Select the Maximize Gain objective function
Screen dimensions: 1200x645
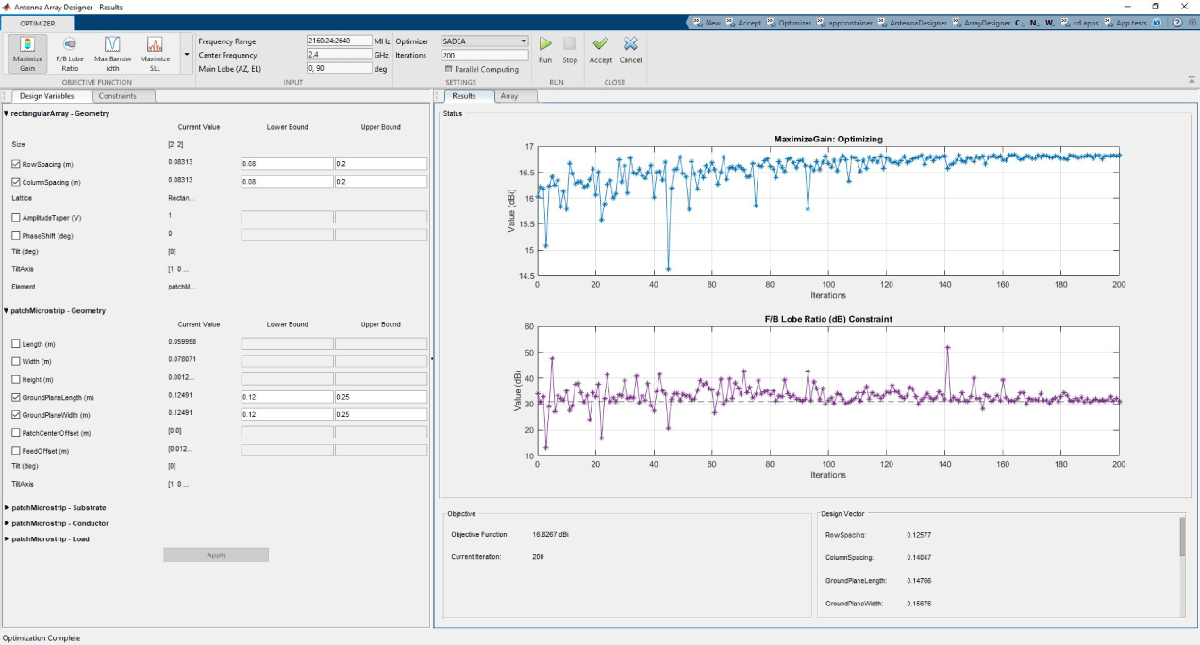pyautogui.click(x=28, y=53)
